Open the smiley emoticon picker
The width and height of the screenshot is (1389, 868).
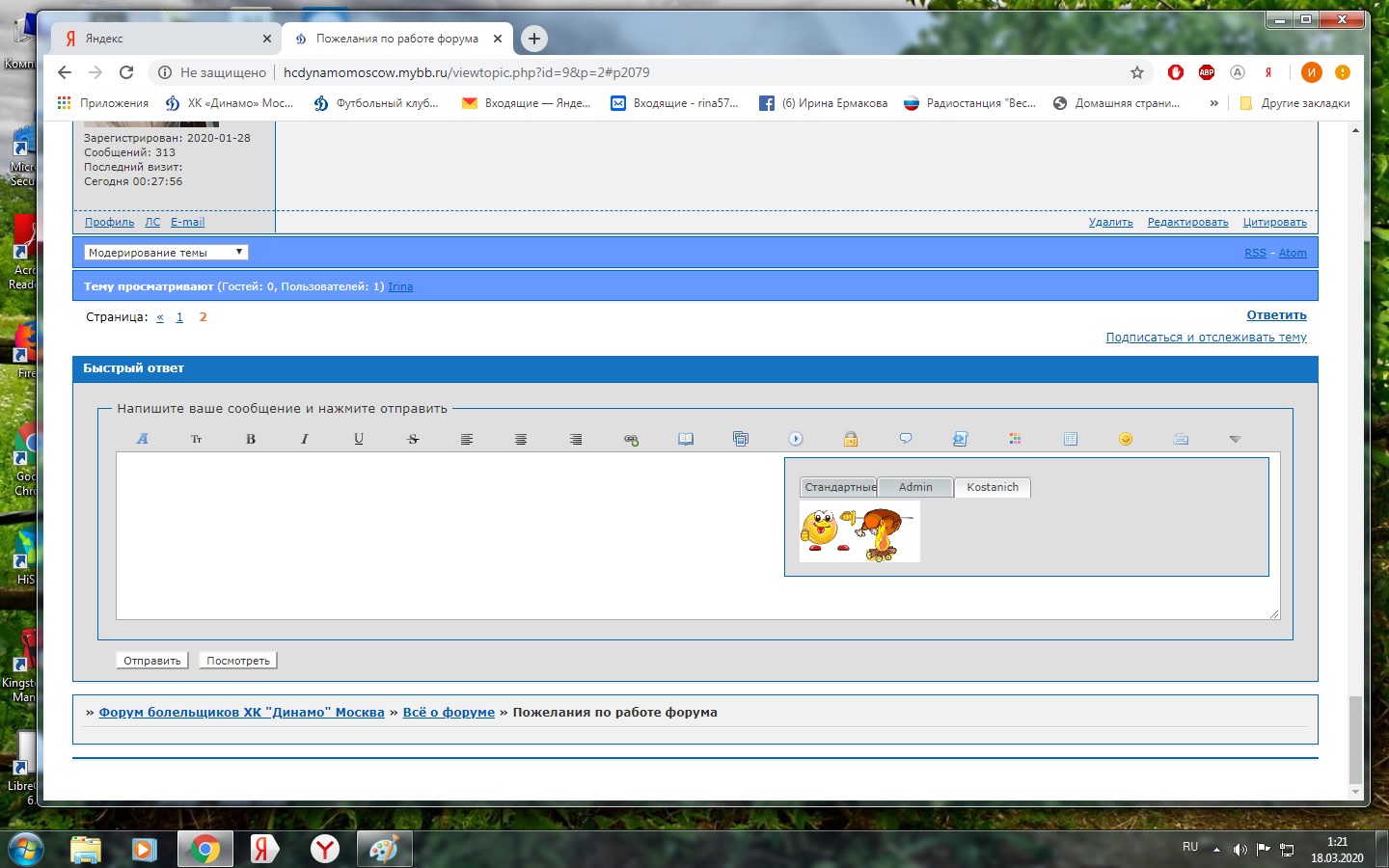pos(1125,439)
